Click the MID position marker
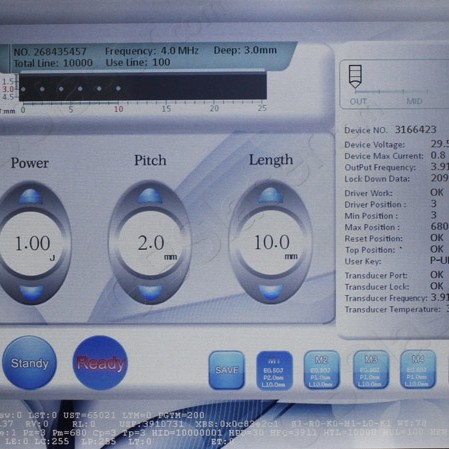Viewport: 449px width, 449px height. [x=414, y=101]
